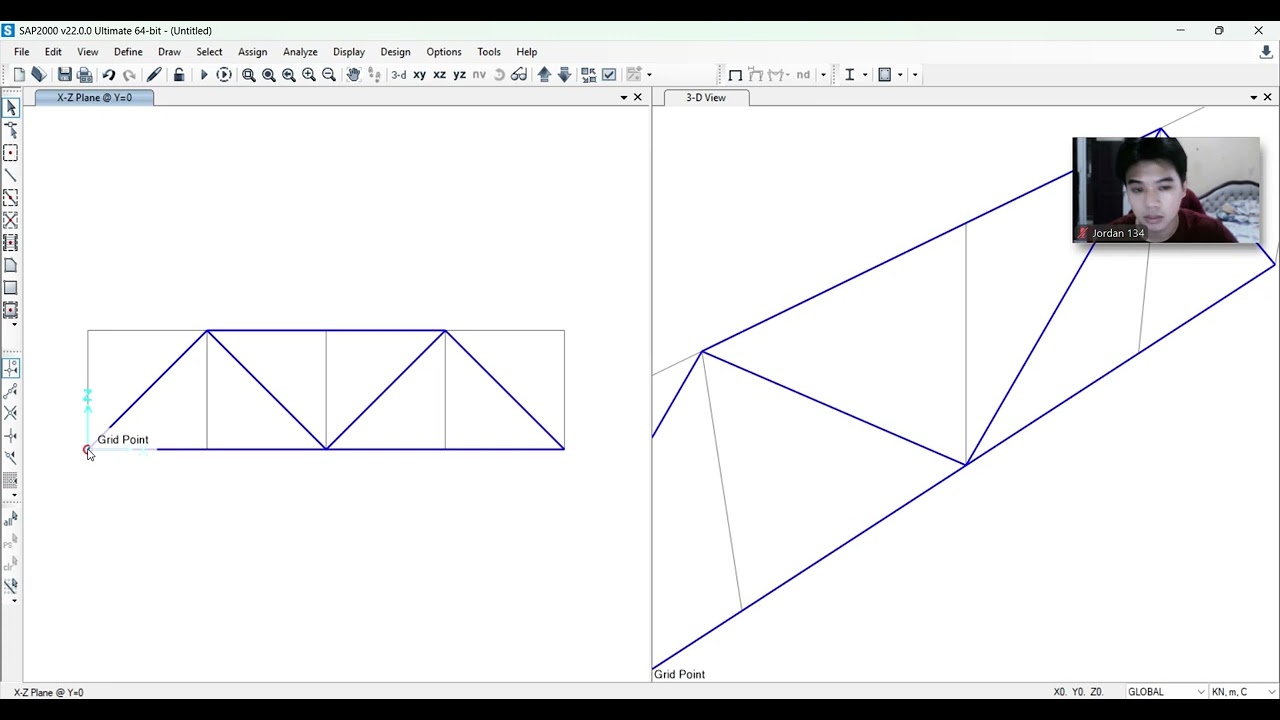Activate Rubber Band Zoom tool
This screenshot has width=1280, height=720.
tap(249, 75)
